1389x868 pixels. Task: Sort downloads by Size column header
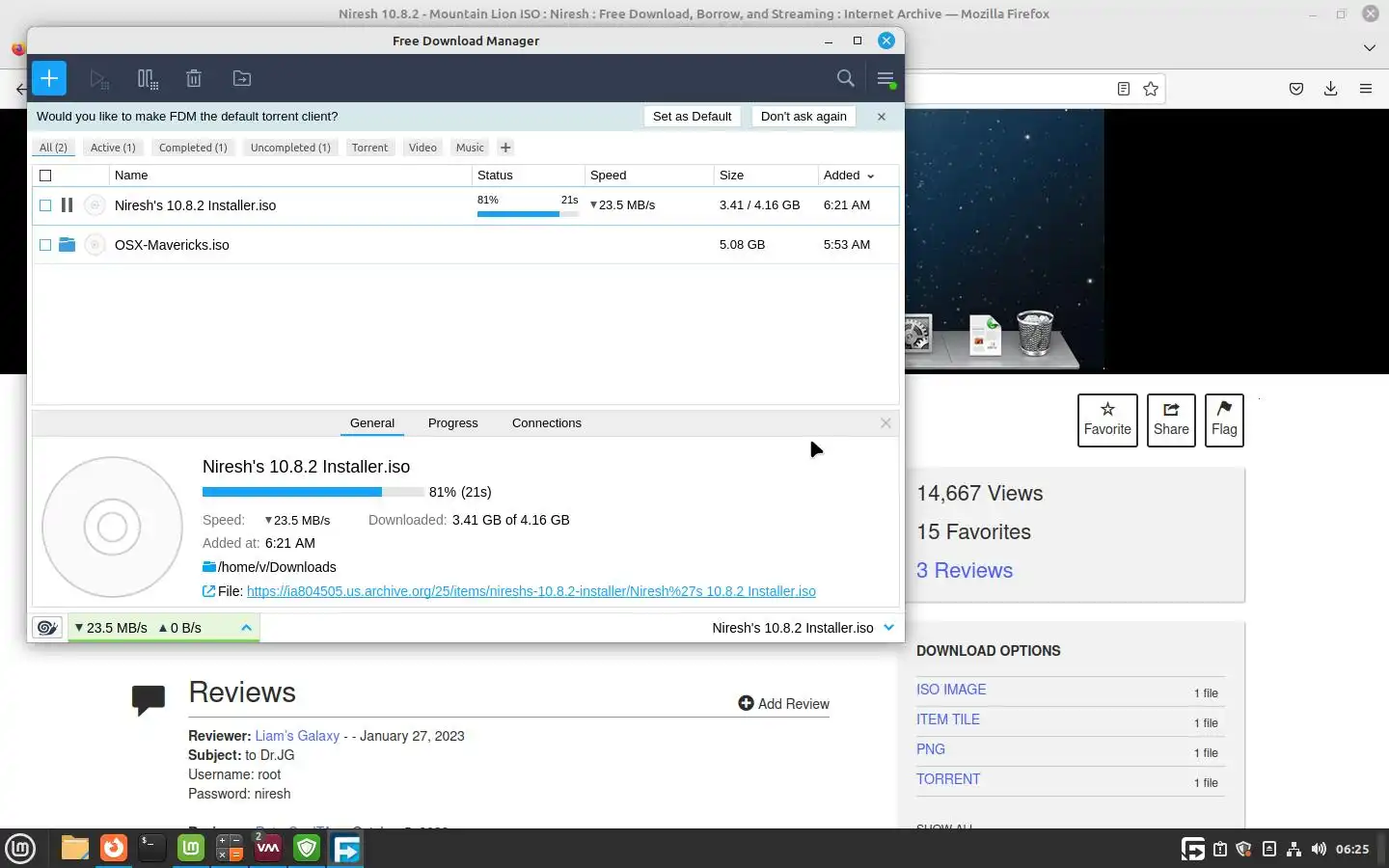pos(765,176)
